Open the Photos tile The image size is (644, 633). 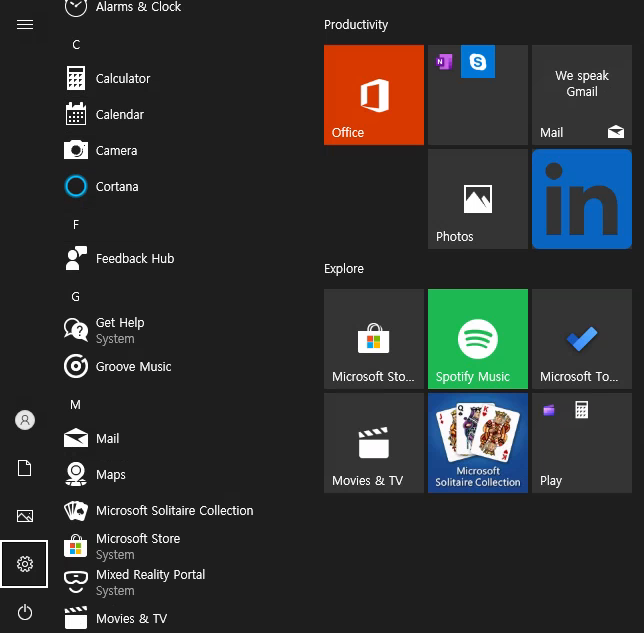478,199
